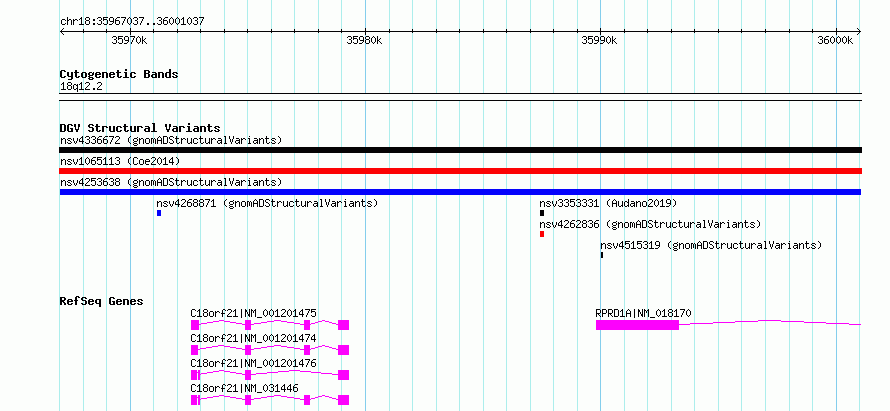Select the last exon of NM_001201475 transcript
The image size is (890, 411).
[343, 325]
